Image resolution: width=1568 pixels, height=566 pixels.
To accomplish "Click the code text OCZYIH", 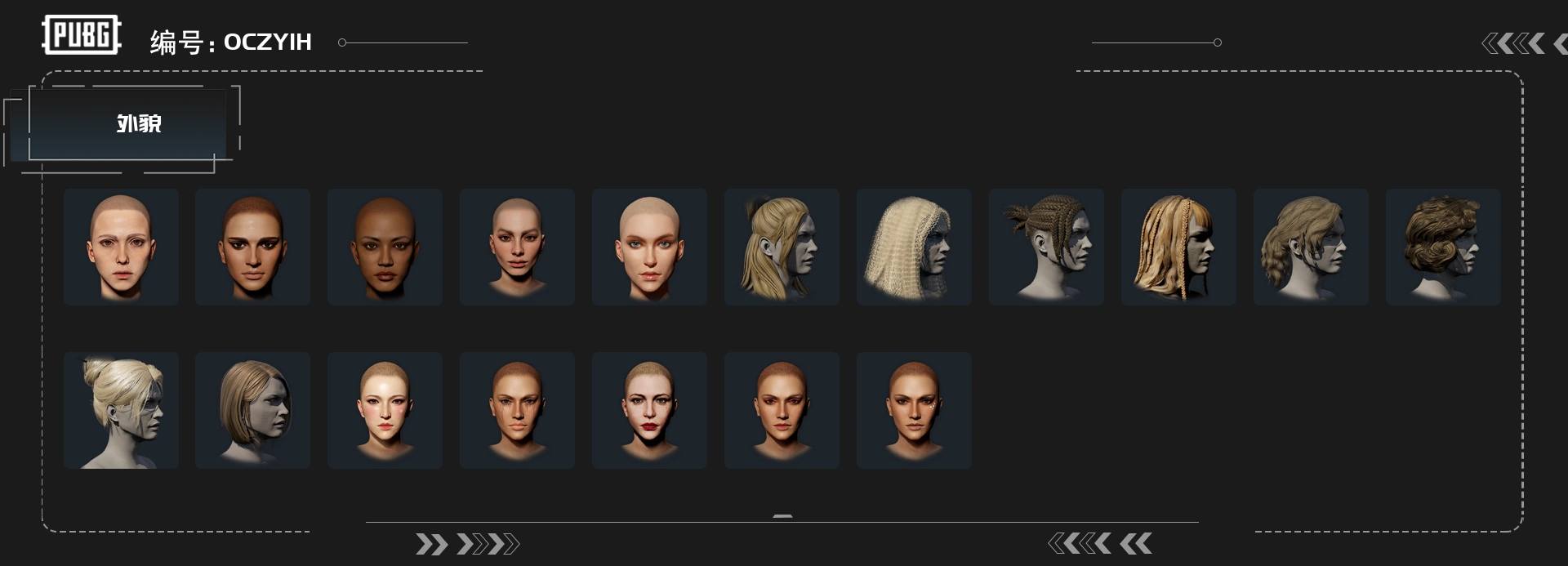I will pos(268,42).
